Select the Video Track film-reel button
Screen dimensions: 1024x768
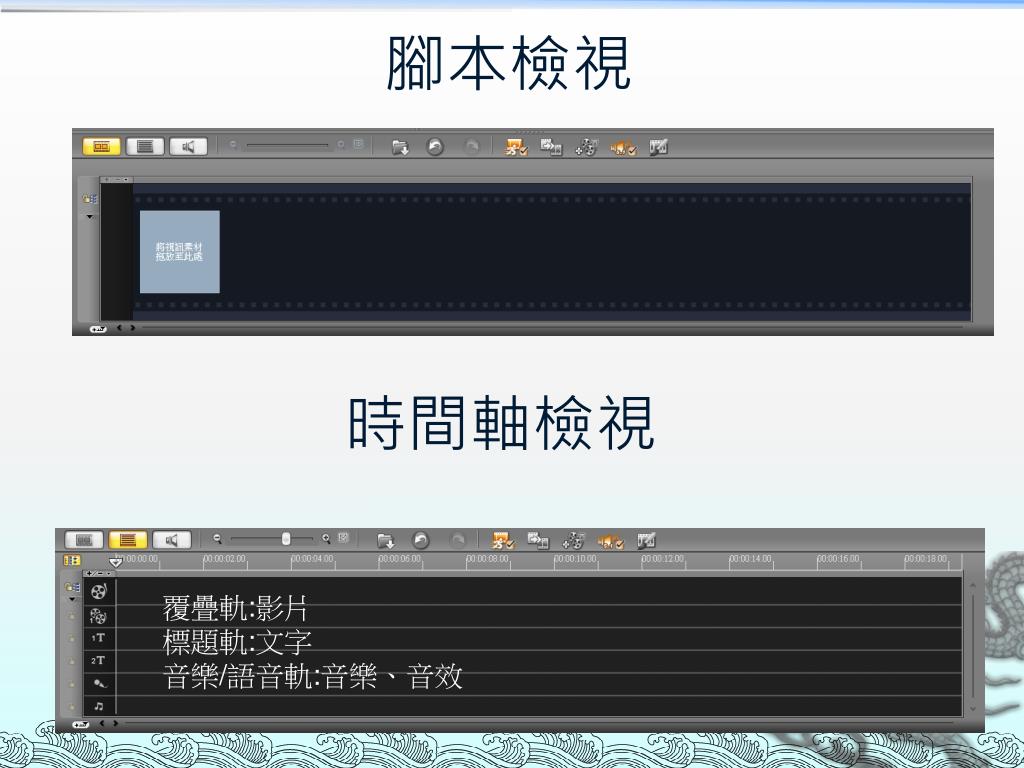point(99,592)
